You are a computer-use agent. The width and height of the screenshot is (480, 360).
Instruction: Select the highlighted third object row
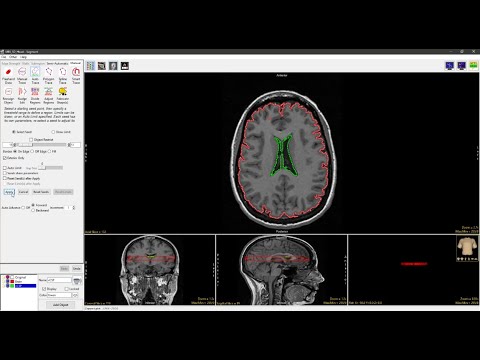click(25, 286)
